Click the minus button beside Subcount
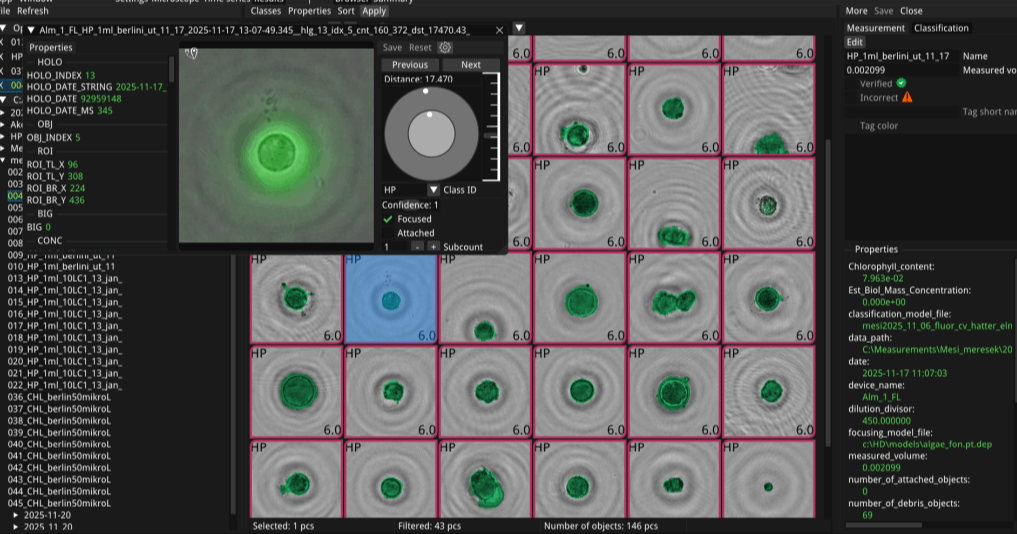1017x534 pixels. click(416, 246)
